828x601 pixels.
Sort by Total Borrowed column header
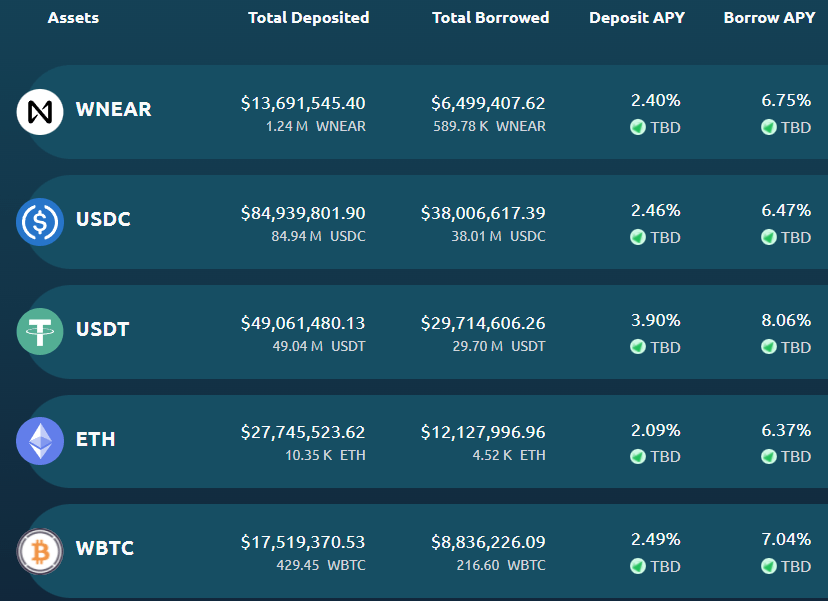coord(491,18)
